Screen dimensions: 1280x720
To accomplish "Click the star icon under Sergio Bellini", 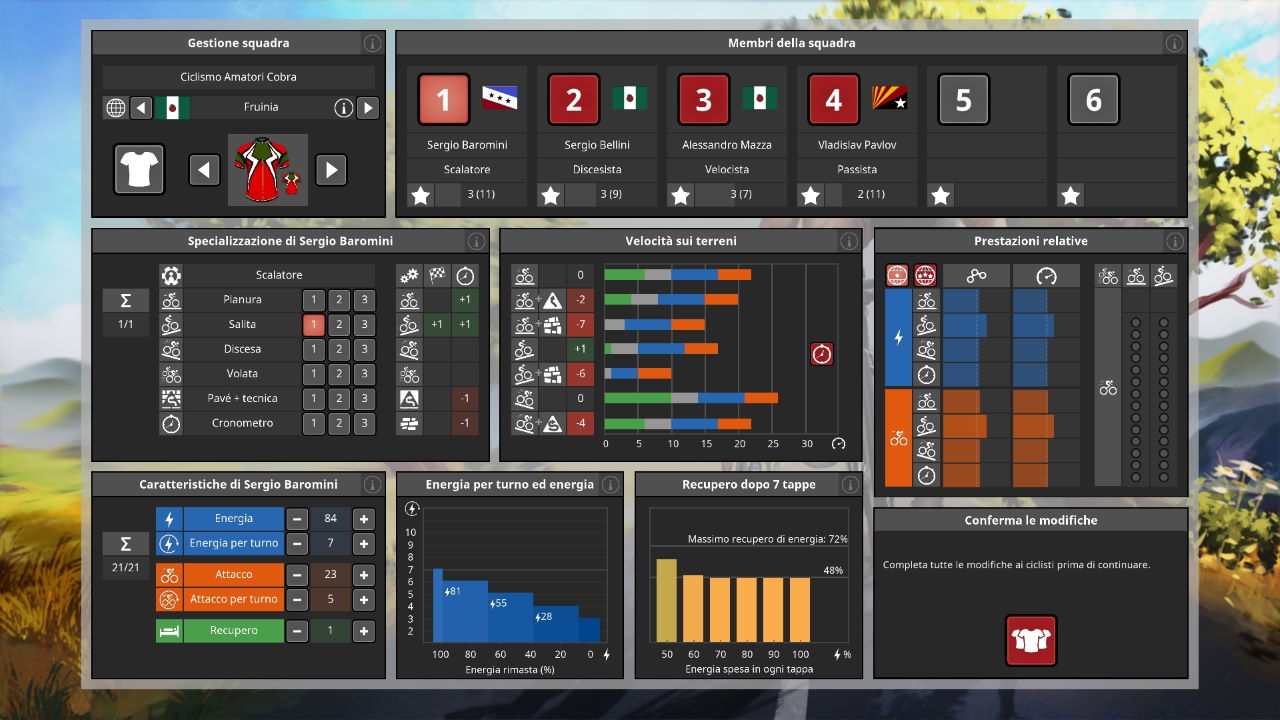I will click(x=551, y=195).
